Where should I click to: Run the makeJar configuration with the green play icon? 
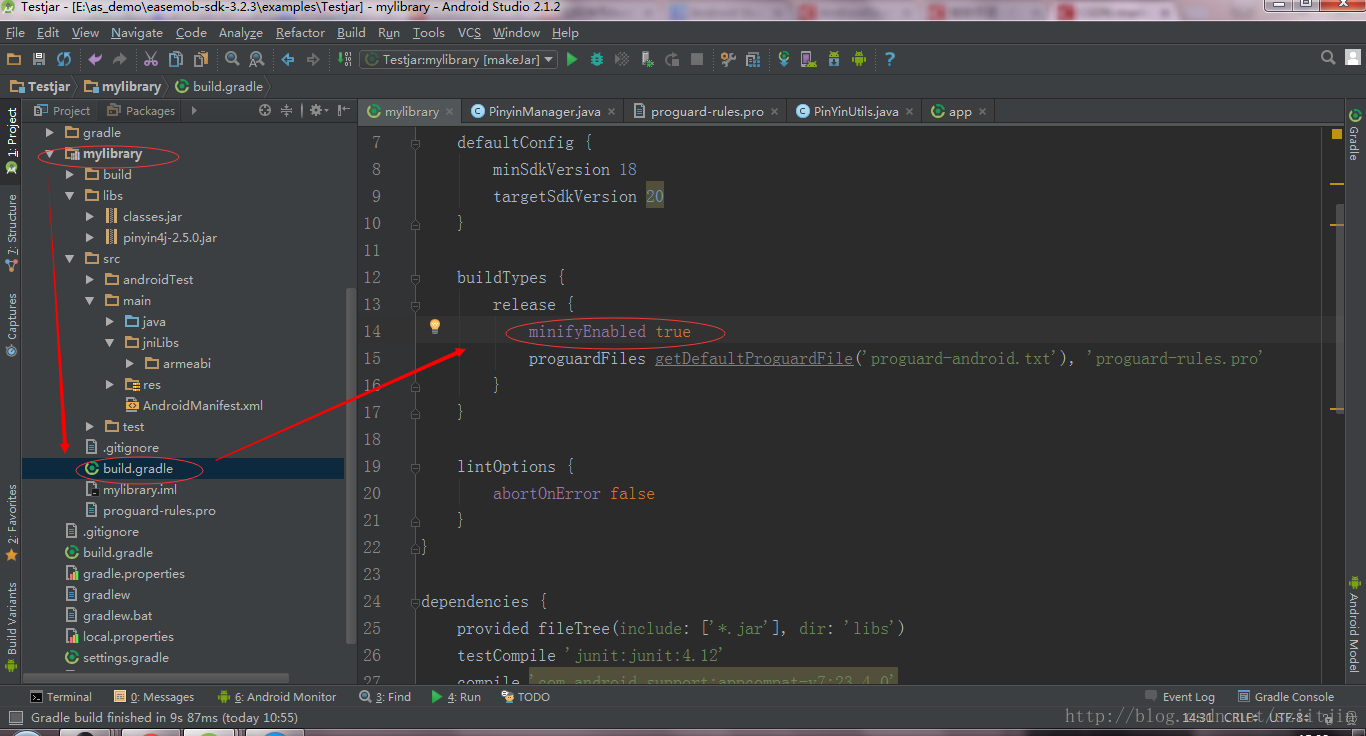pyautogui.click(x=572, y=60)
